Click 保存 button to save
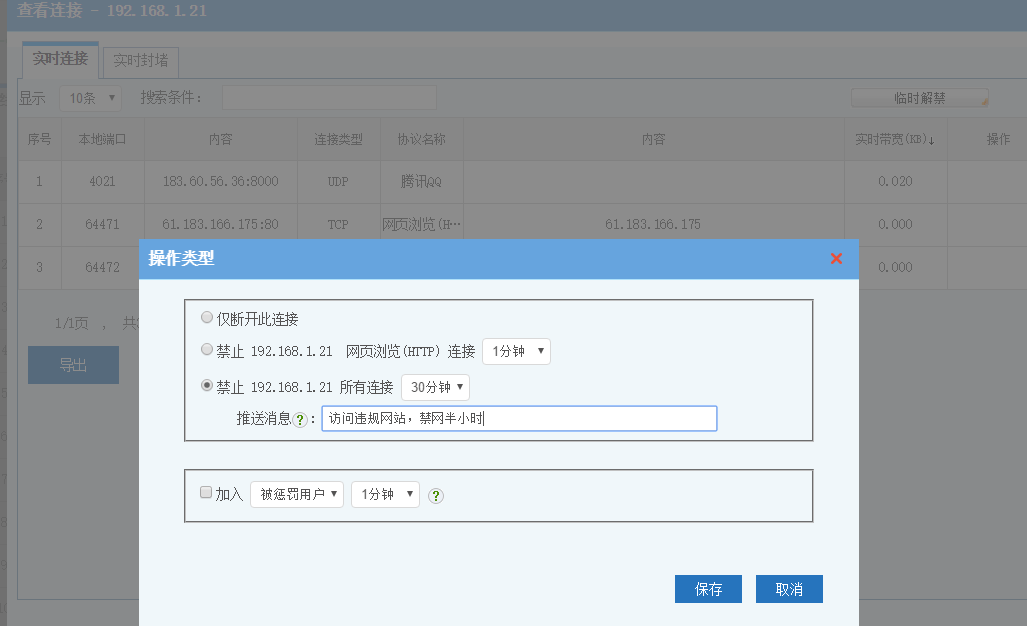 coord(708,589)
